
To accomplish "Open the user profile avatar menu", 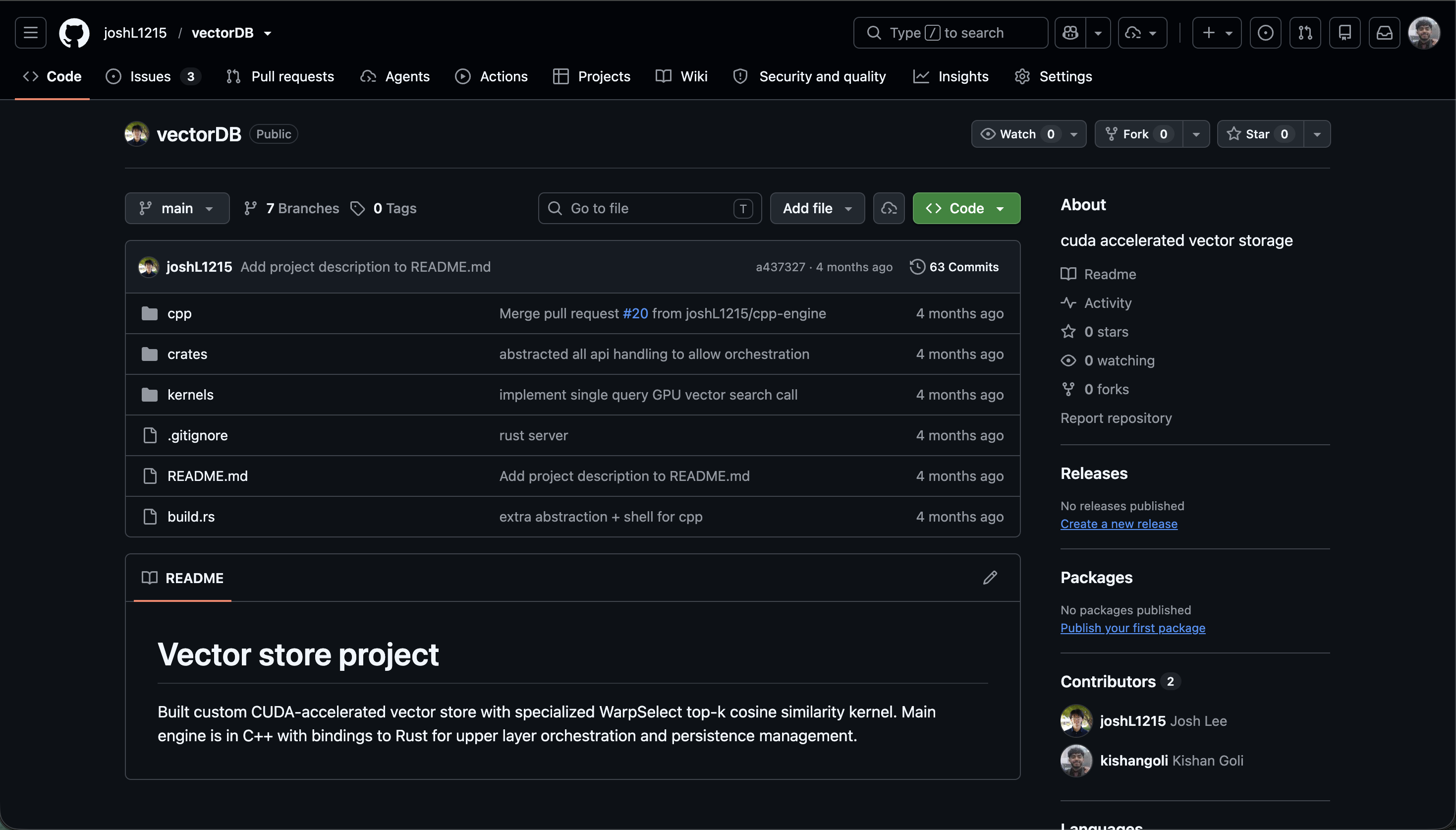I will pyautogui.click(x=1423, y=33).
